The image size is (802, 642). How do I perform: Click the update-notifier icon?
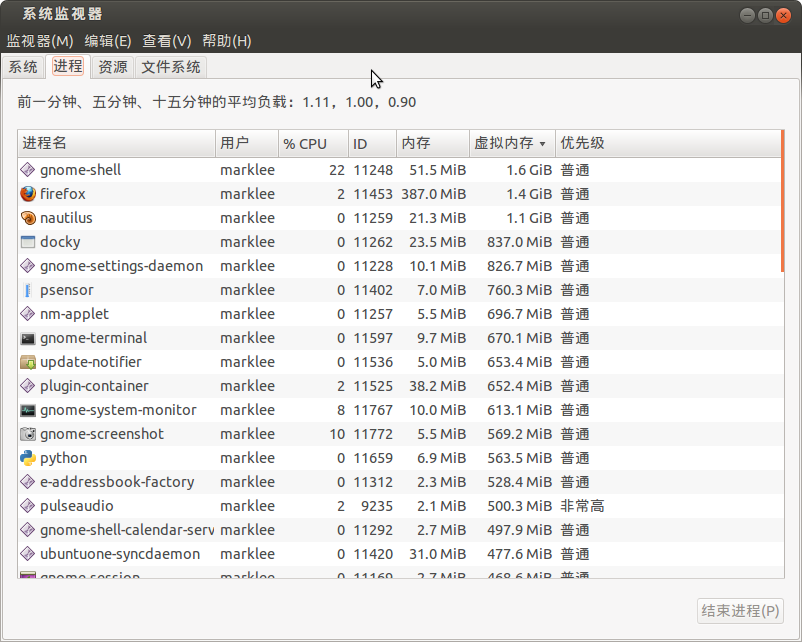[28, 362]
